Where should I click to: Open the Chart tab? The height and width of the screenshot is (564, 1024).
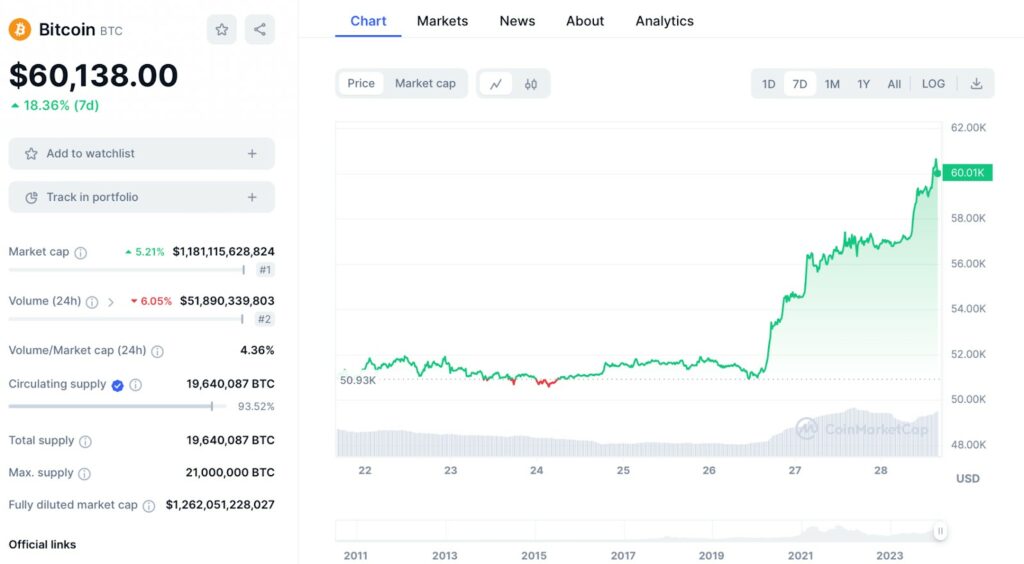[368, 21]
